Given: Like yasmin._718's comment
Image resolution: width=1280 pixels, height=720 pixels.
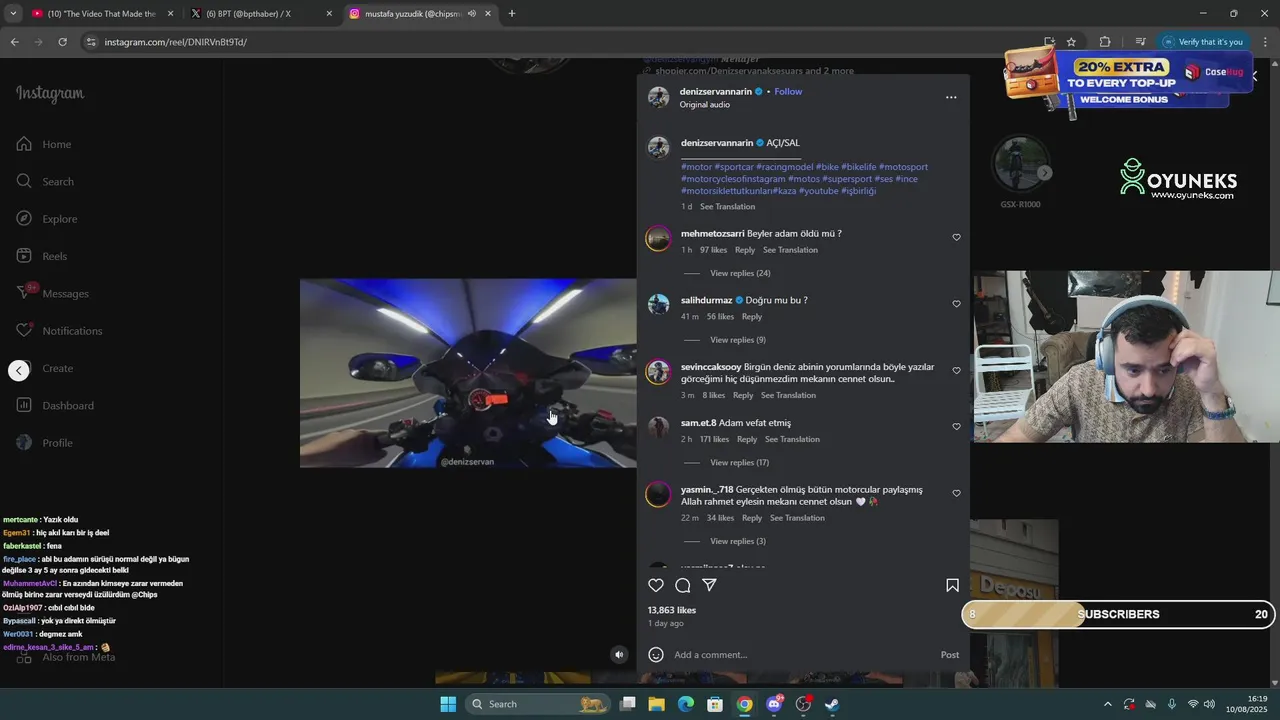Looking at the screenshot, I should tap(956, 494).
